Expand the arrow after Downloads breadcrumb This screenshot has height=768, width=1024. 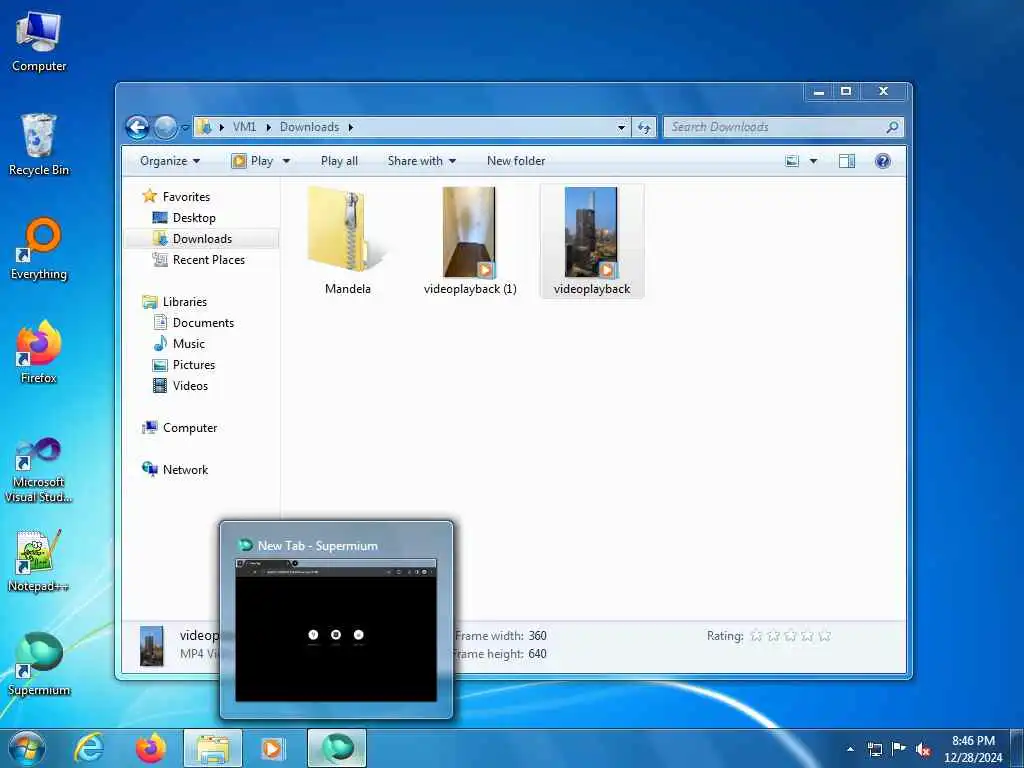coord(351,127)
